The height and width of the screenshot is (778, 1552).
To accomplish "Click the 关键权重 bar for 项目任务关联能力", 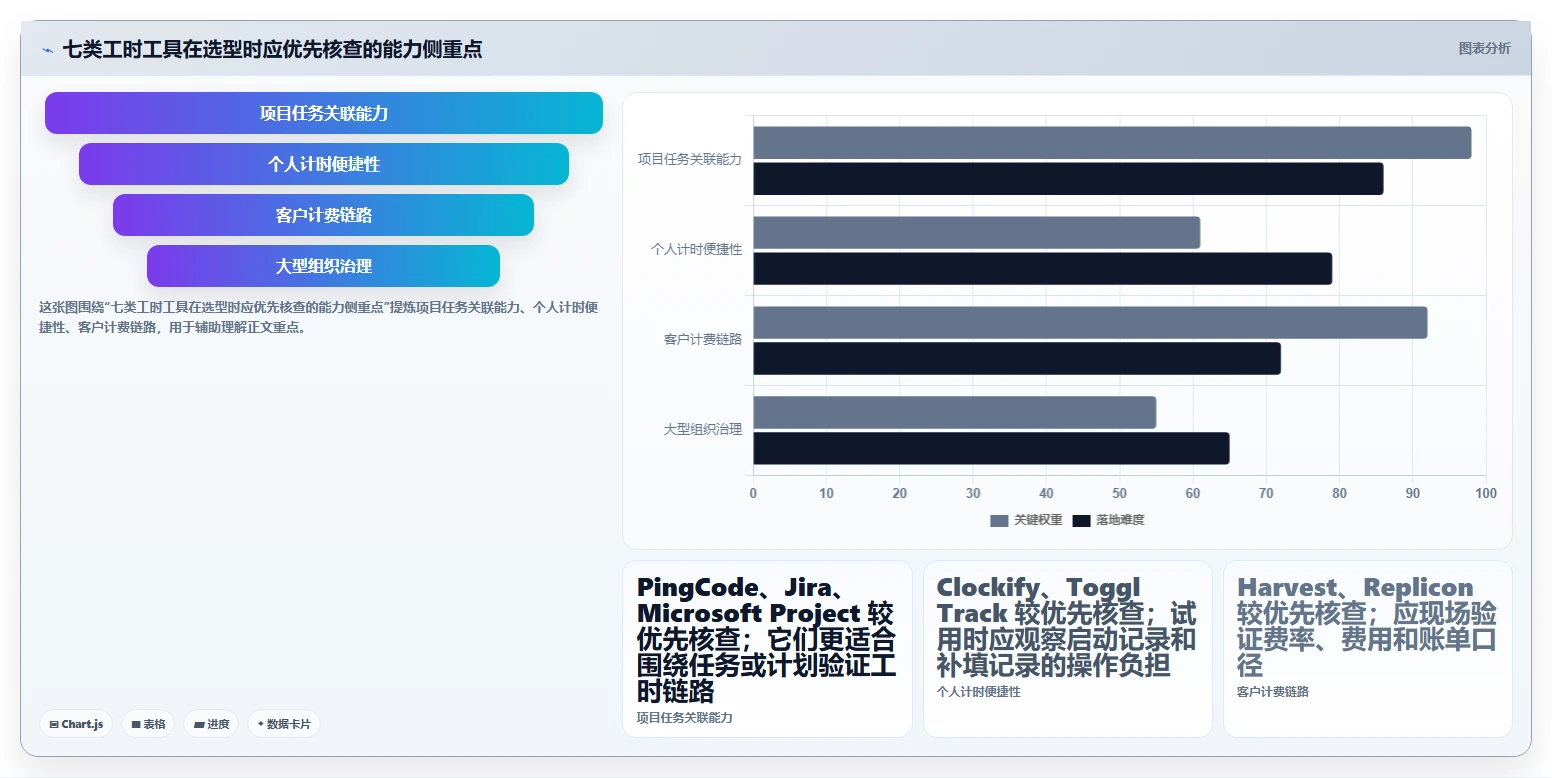I will pos(1112,143).
